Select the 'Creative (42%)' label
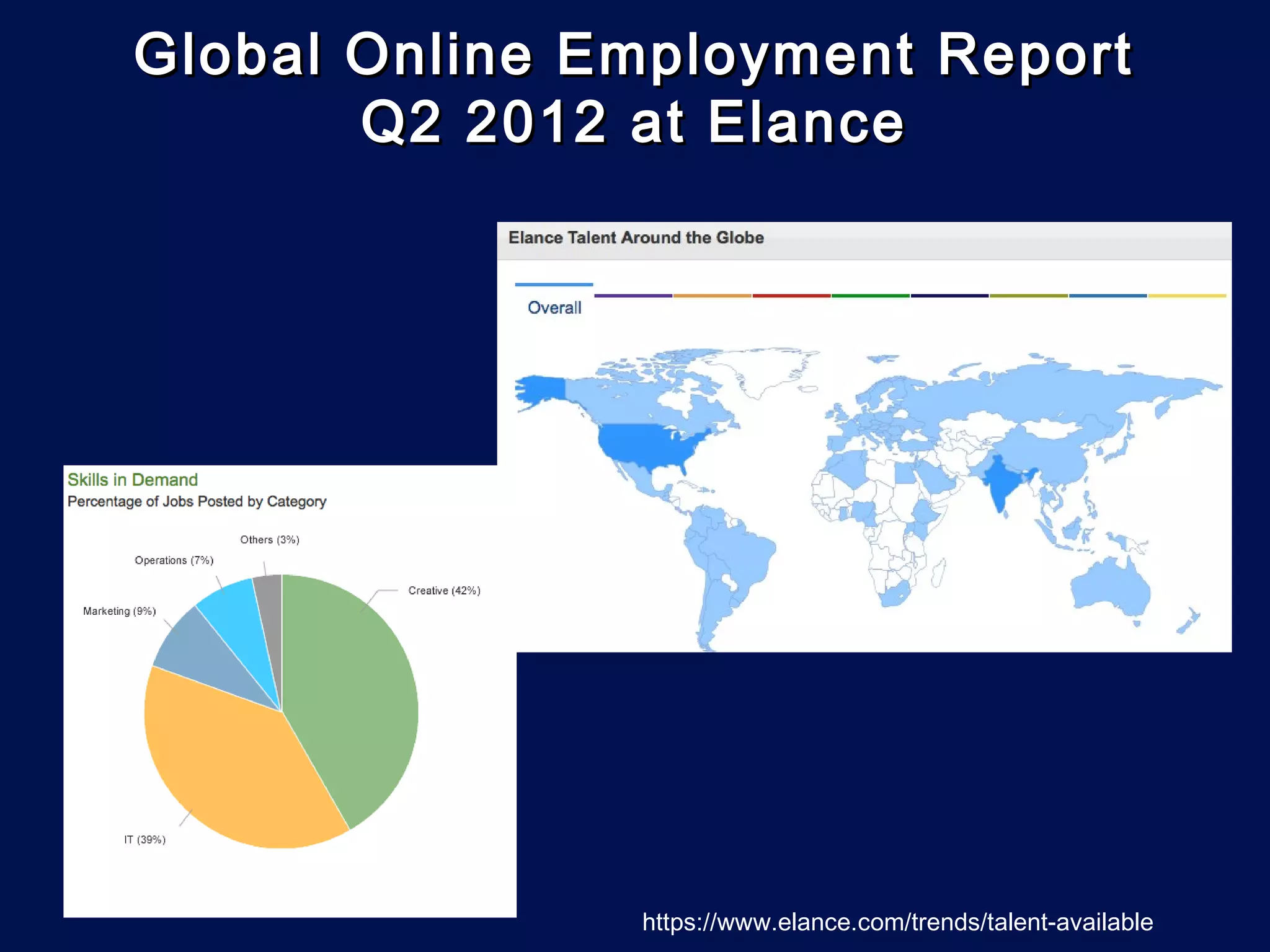Image resolution: width=1270 pixels, height=952 pixels. point(444,591)
